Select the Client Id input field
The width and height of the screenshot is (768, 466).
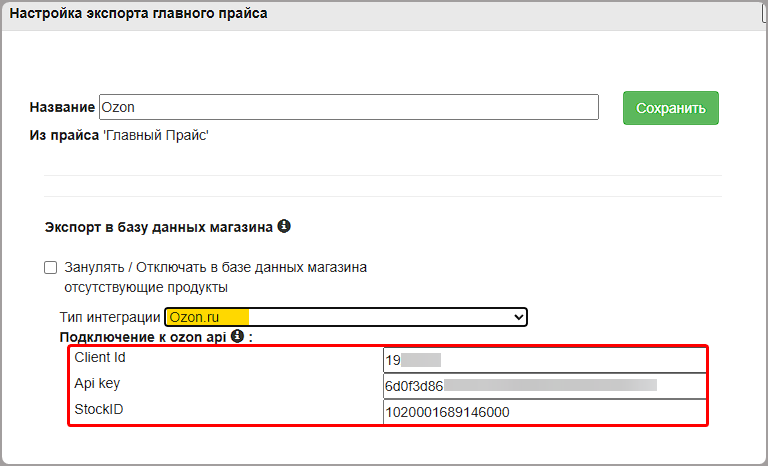tap(545, 360)
